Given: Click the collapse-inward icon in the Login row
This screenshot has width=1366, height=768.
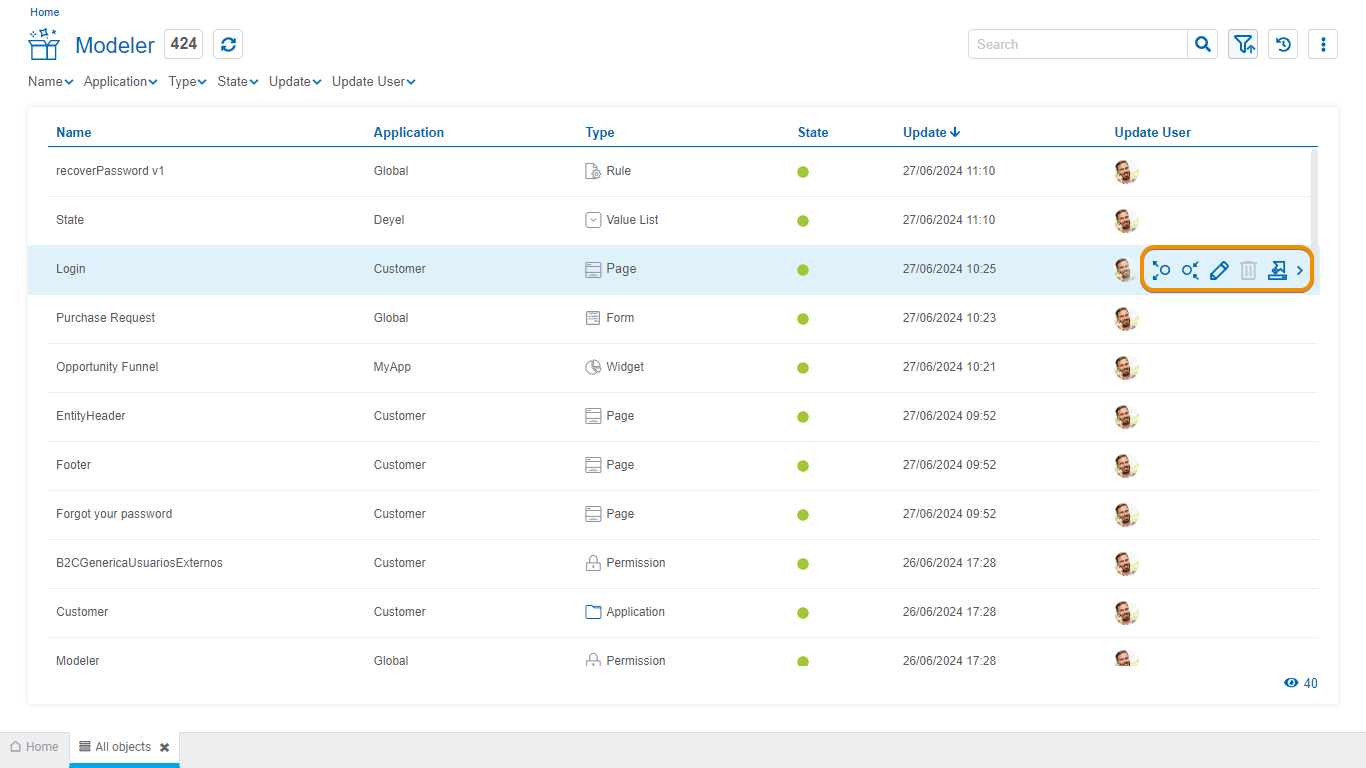Looking at the screenshot, I should (x=1190, y=270).
